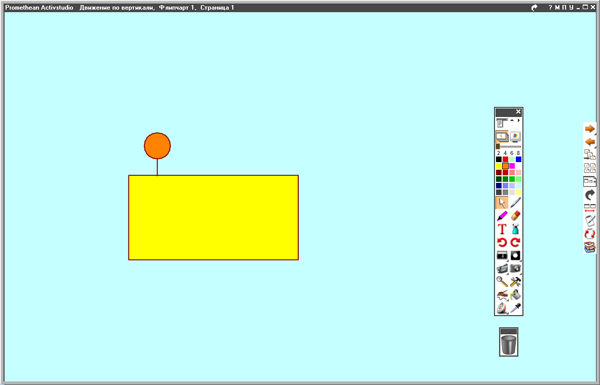Screen dimensions: 600x385
Task: Pick the magenta color swatch
Action: click(512, 166)
